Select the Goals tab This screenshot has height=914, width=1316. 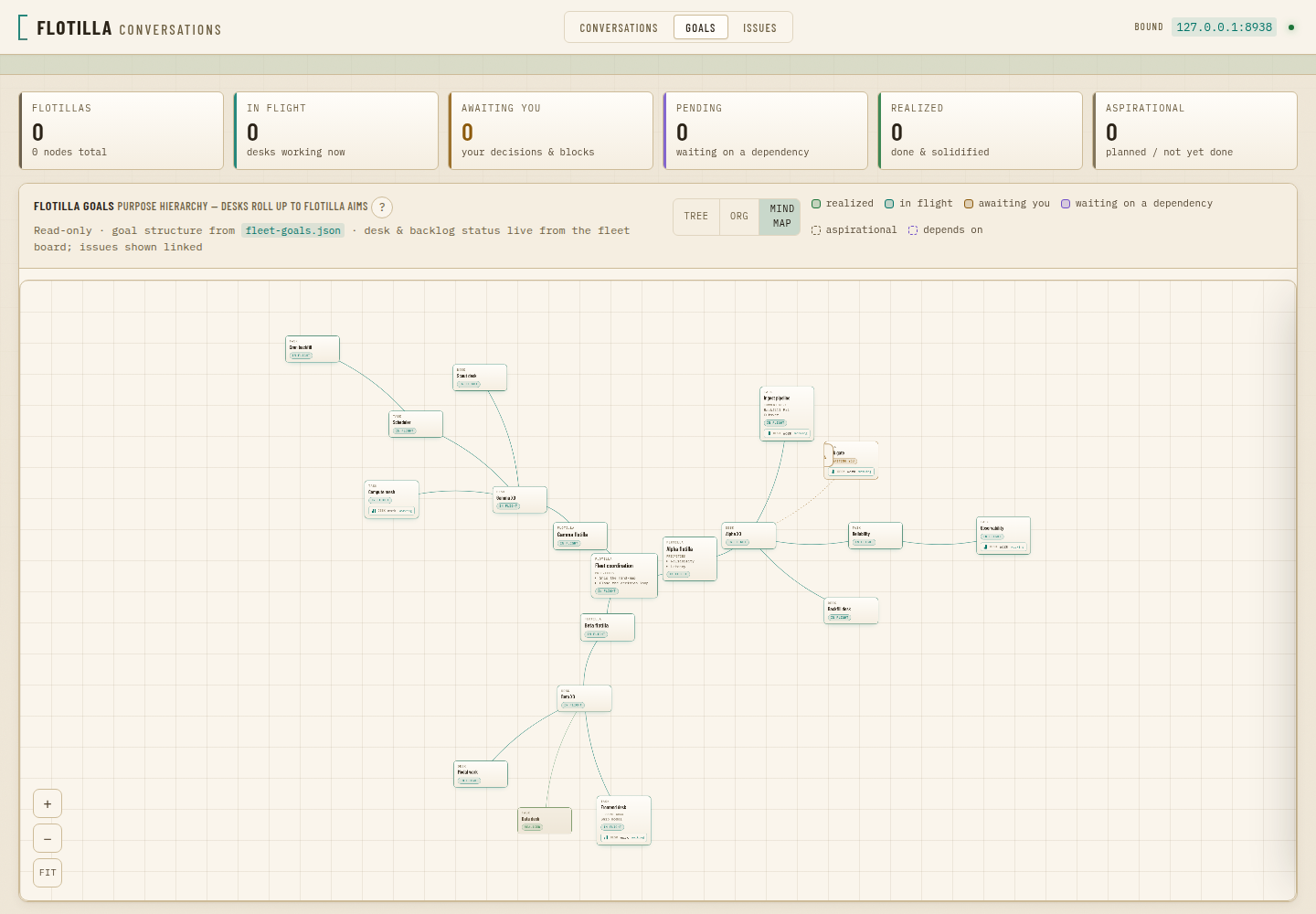(x=701, y=28)
